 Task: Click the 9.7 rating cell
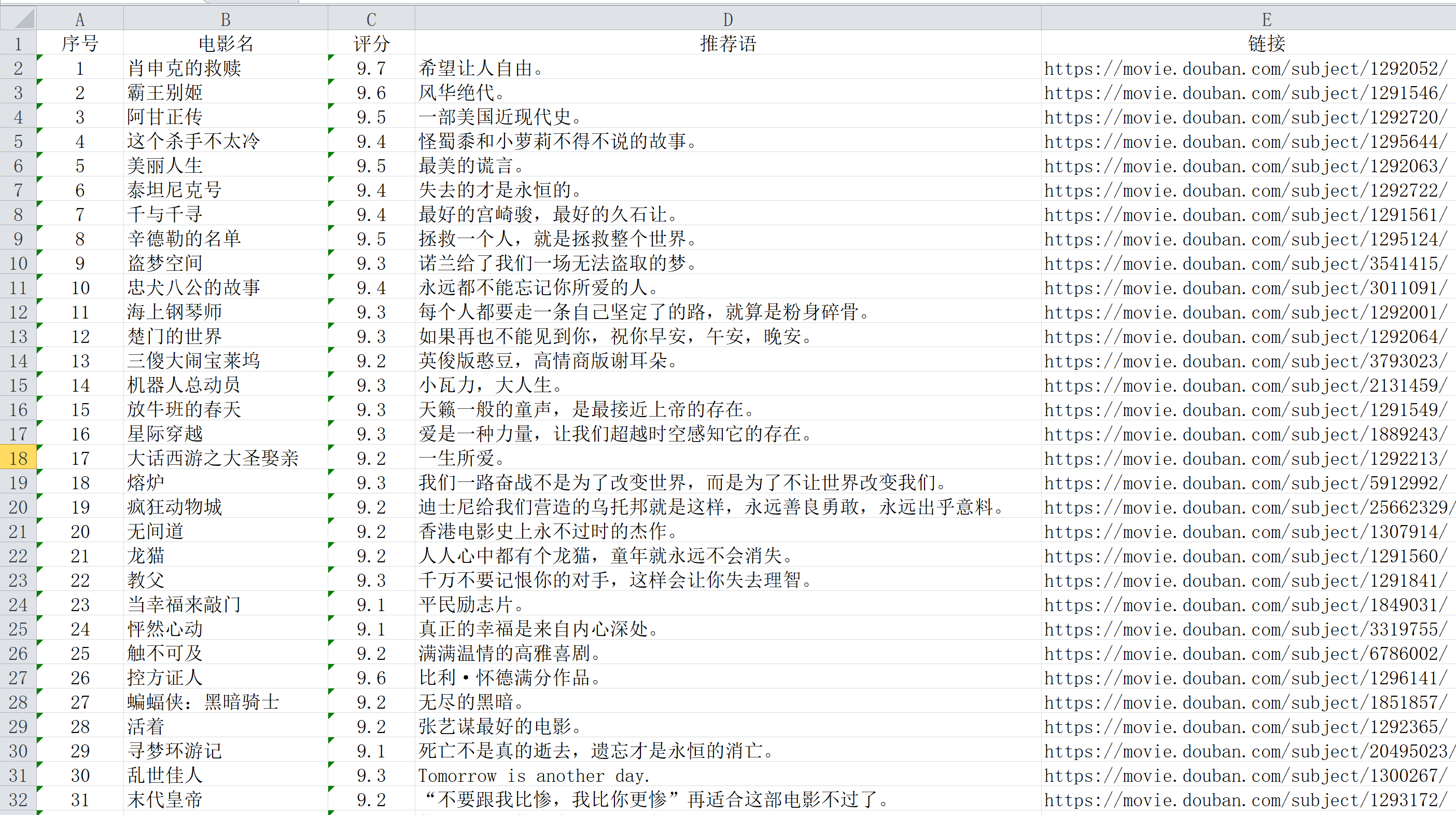371,68
